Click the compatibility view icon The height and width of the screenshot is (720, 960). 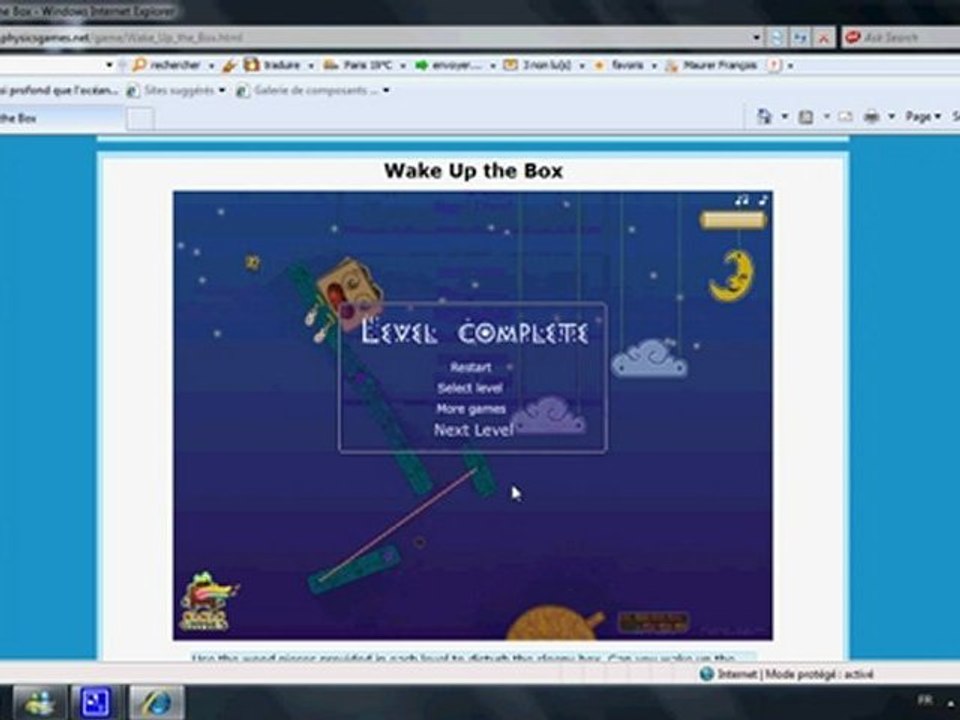[776, 38]
